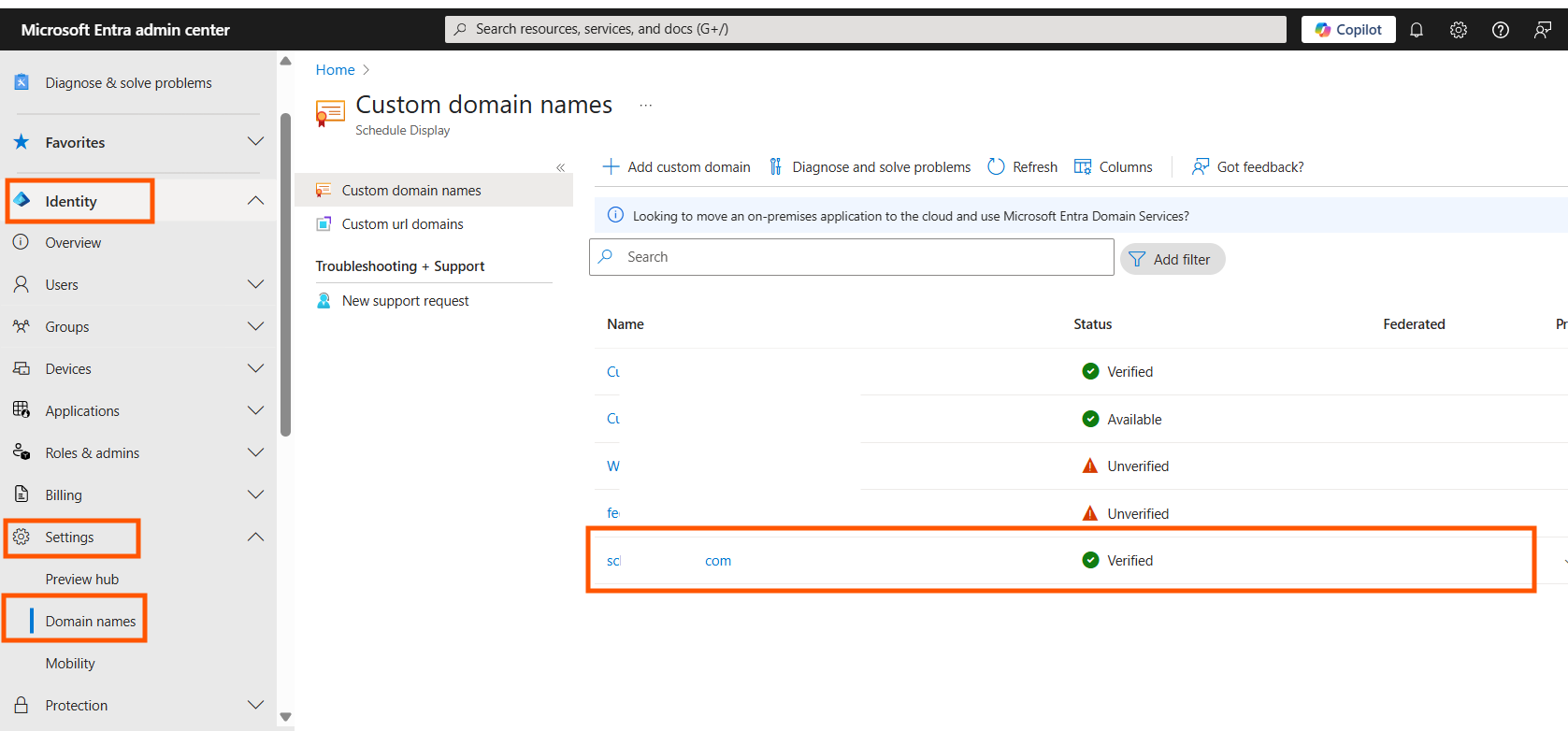Image resolution: width=1568 pixels, height=731 pixels.
Task: Expand the Billing chevron
Action: pyautogui.click(x=255, y=494)
